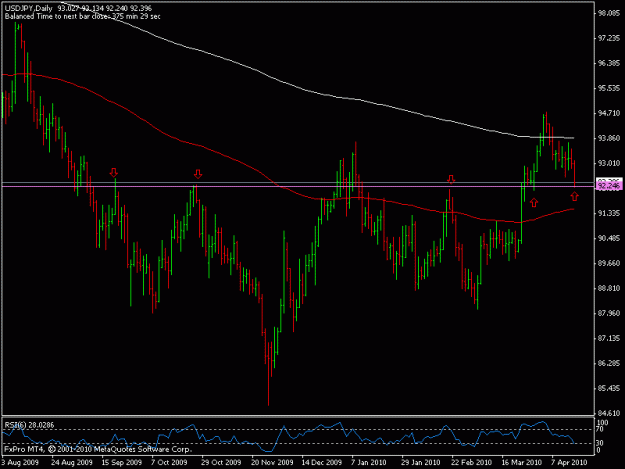This screenshot has height=469, width=625.
Task: Click the 15 Sep 2009 date label
Action: tap(122, 463)
